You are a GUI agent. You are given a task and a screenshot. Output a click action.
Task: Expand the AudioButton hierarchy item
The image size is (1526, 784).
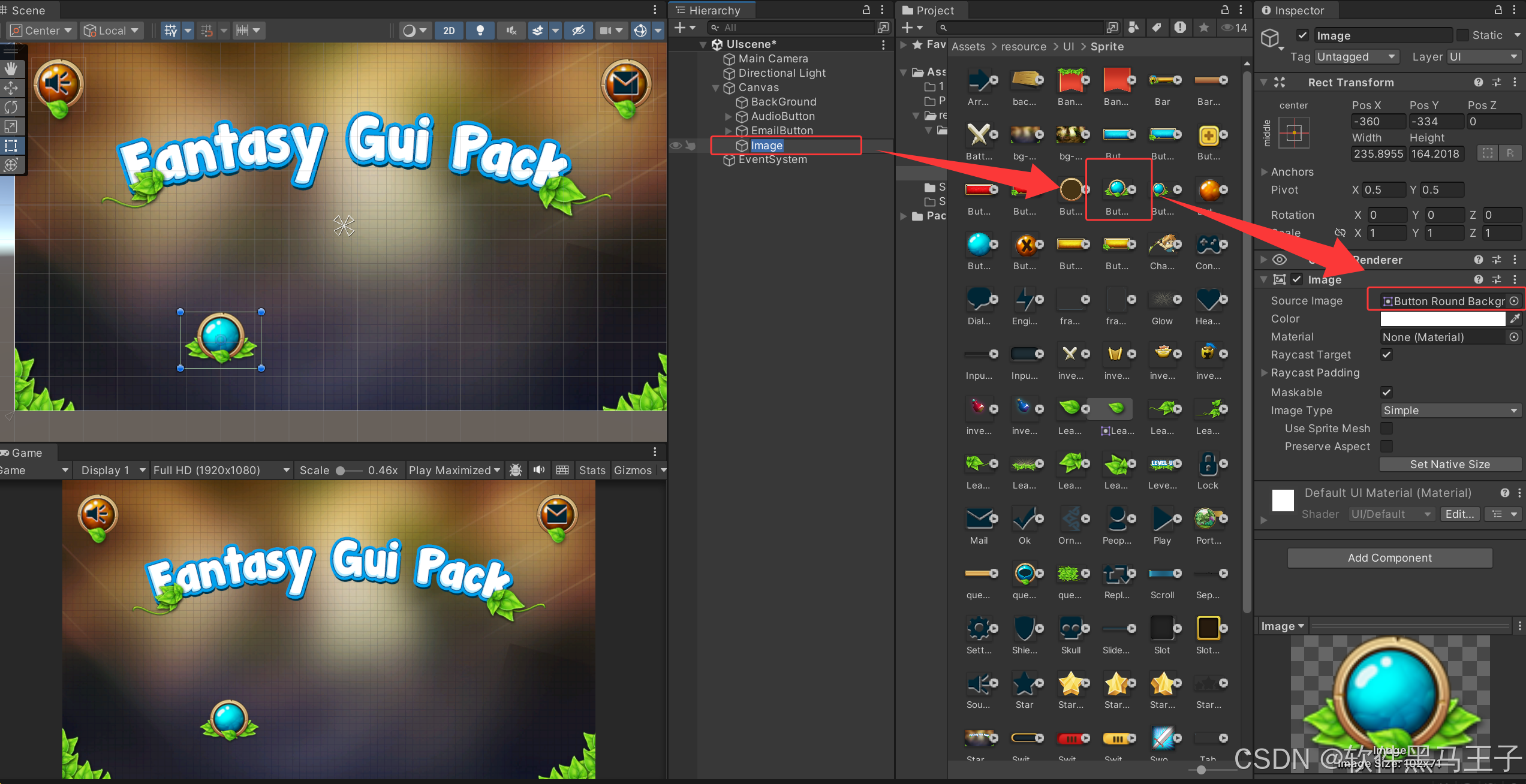[x=729, y=116]
